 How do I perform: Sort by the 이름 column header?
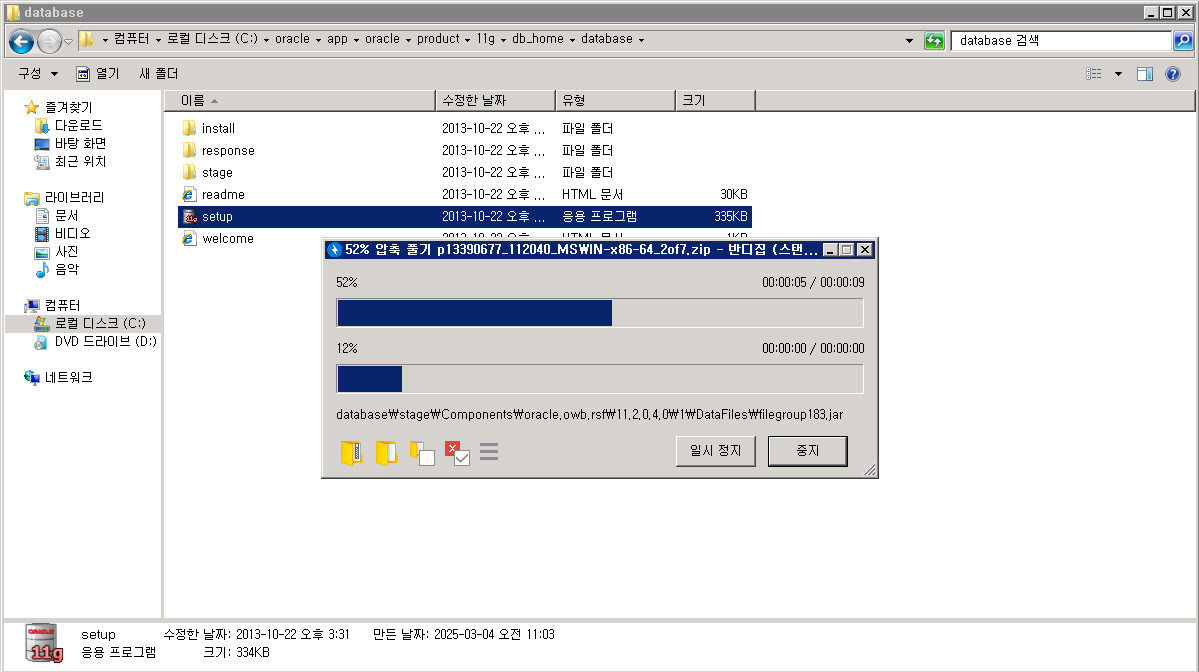coord(299,101)
